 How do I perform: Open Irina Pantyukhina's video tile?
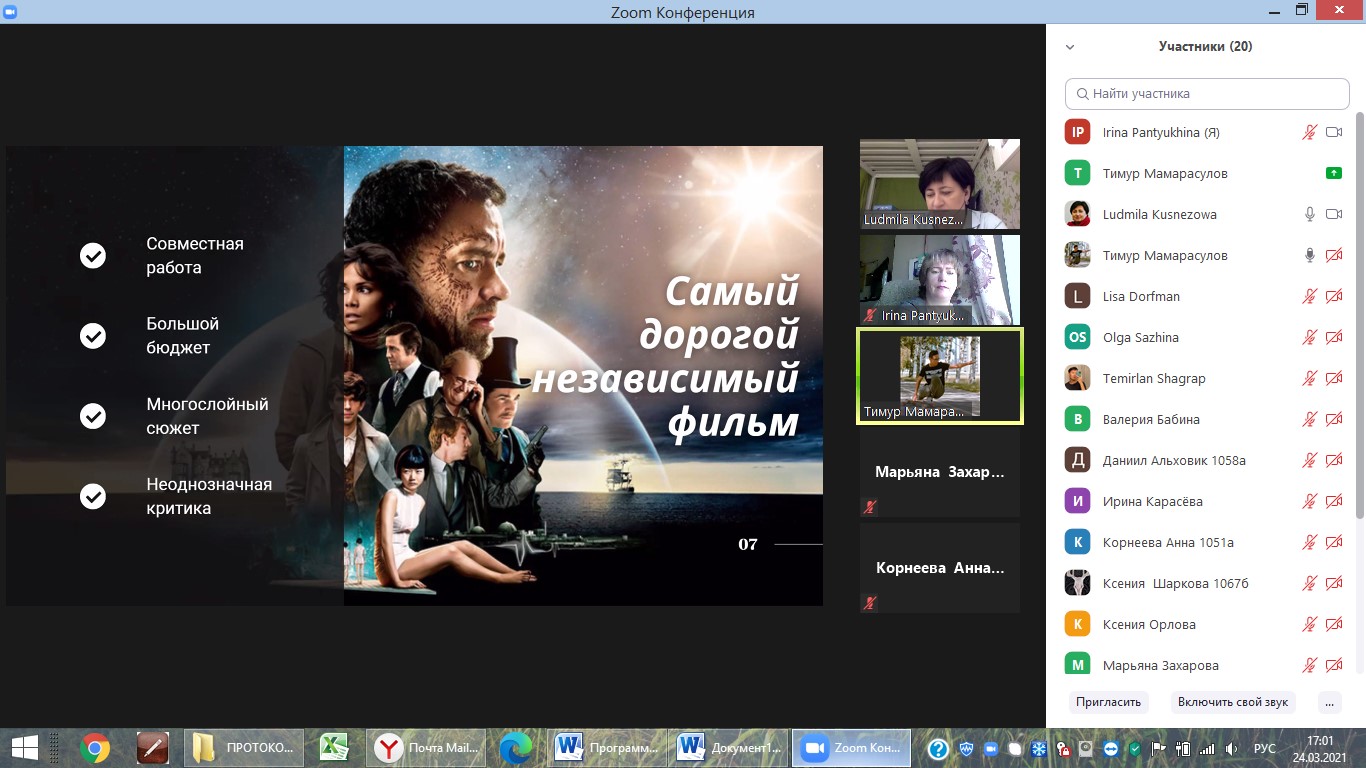click(x=940, y=280)
